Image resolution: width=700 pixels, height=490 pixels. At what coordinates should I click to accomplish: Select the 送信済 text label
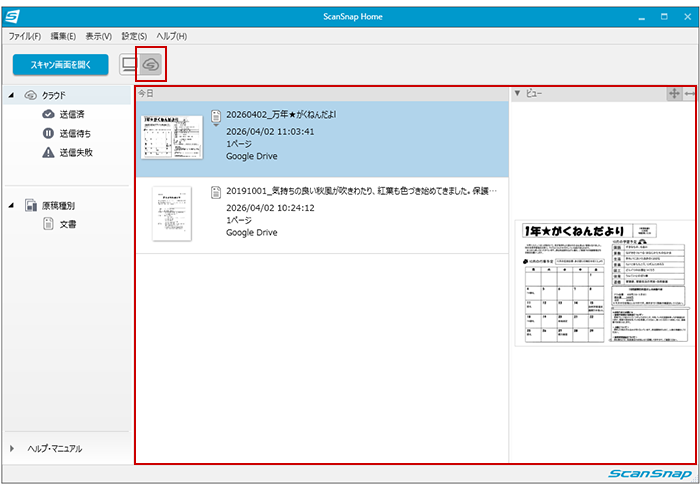click(72, 115)
